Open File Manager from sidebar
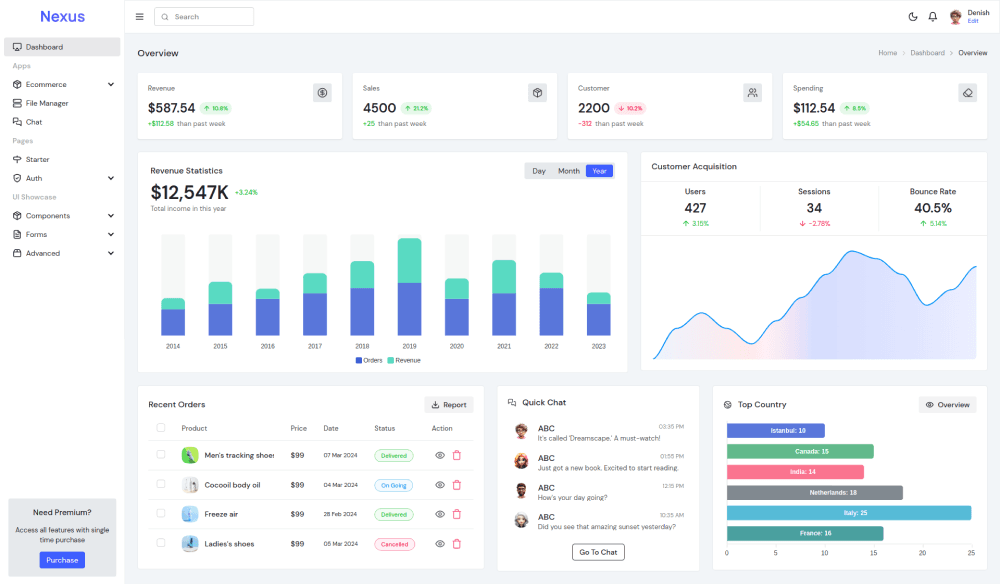Viewport: 1000px width, 585px height. pyautogui.click(x=46, y=103)
